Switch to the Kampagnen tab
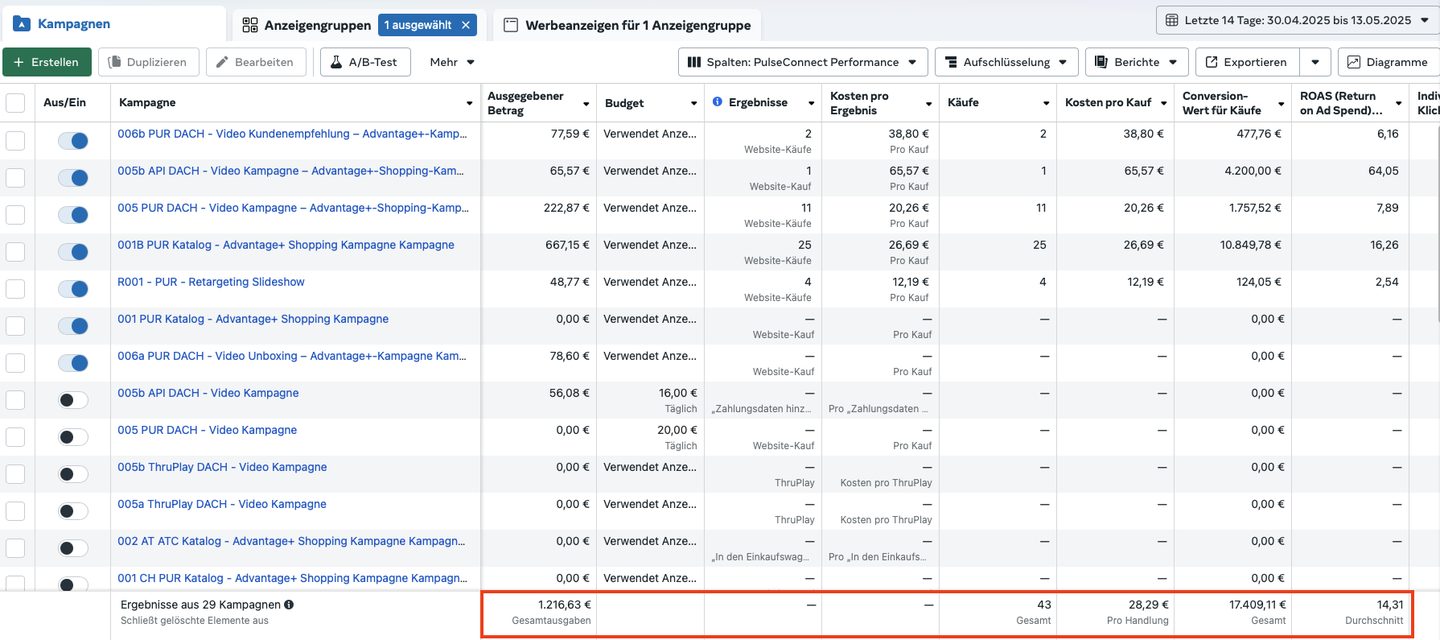 coord(113,24)
